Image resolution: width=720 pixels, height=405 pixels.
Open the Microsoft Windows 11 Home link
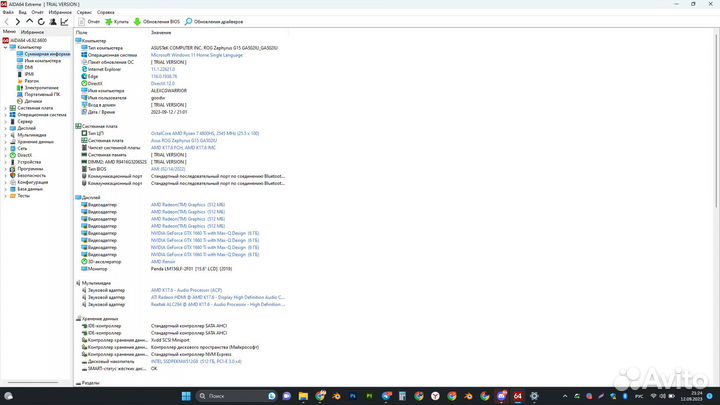tap(197, 55)
